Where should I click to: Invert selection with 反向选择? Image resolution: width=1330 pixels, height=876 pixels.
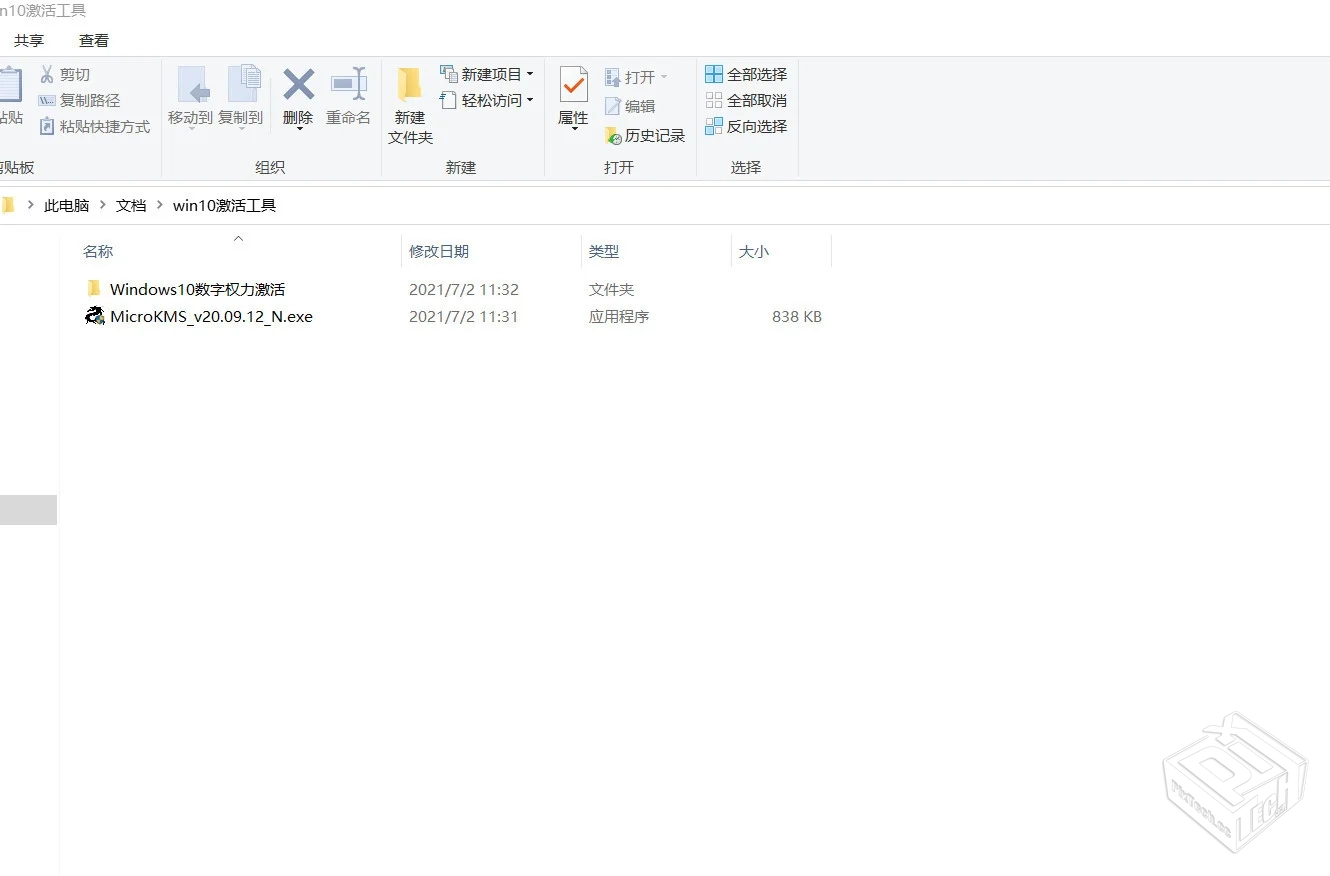(745, 126)
